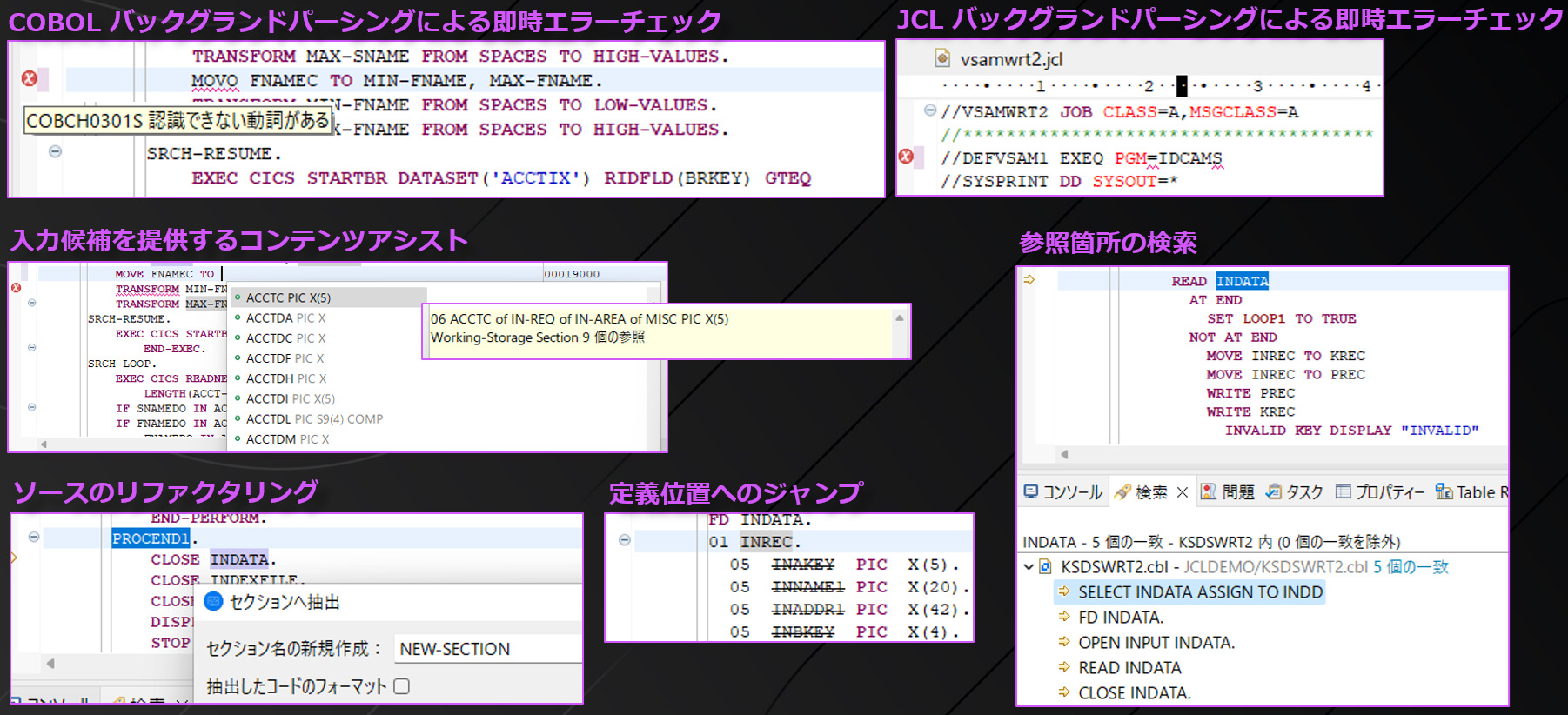Viewport: 1568px width, 715px height.
Task: Open the OPEN INPUT INDATA. search match
Action: coord(1156,643)
